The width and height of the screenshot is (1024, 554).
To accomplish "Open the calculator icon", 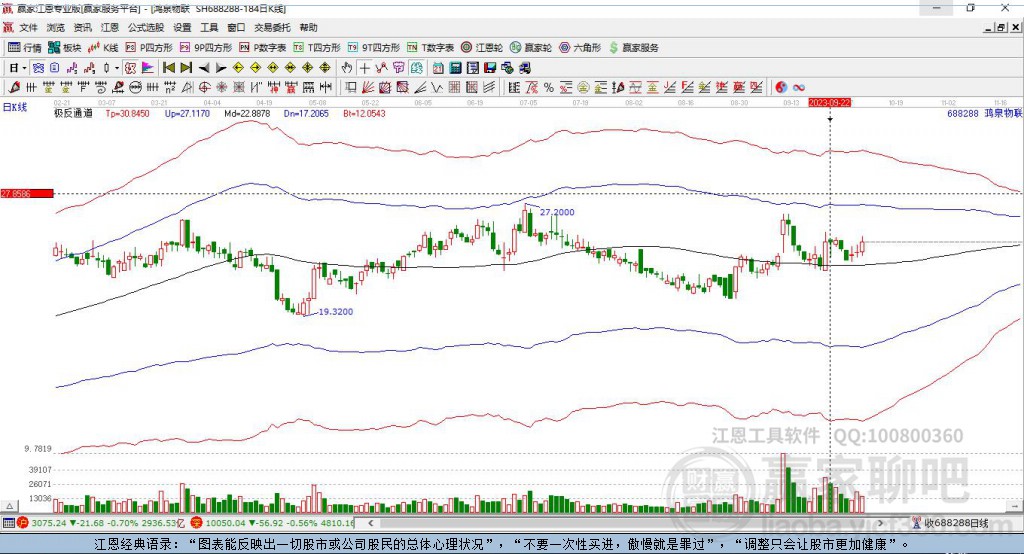I will [x=455, y=68].
